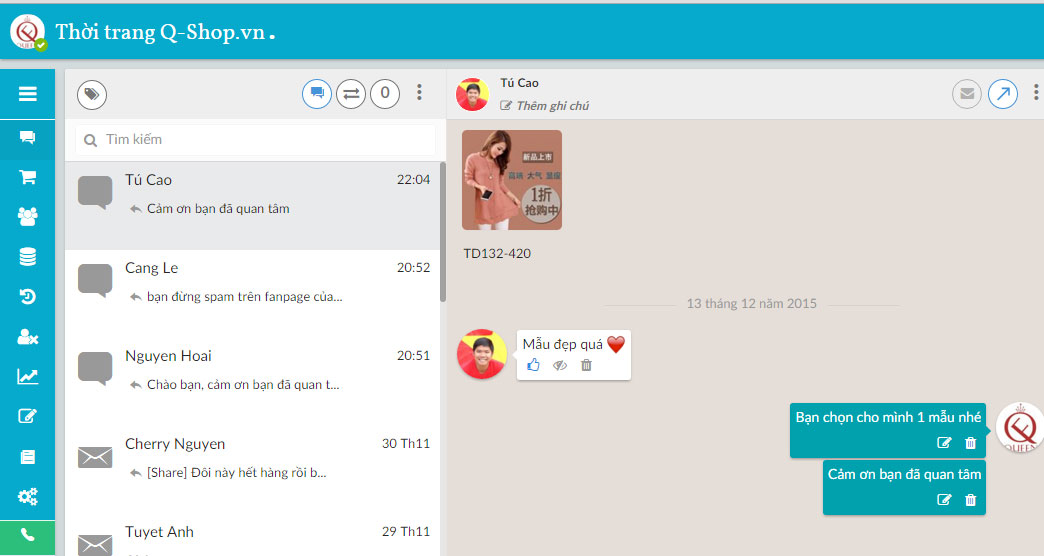The height and width of the screenshot is (556, 1044).
Task: Hide the comment Mẫu đẹp quá
Action: point(560,365)
